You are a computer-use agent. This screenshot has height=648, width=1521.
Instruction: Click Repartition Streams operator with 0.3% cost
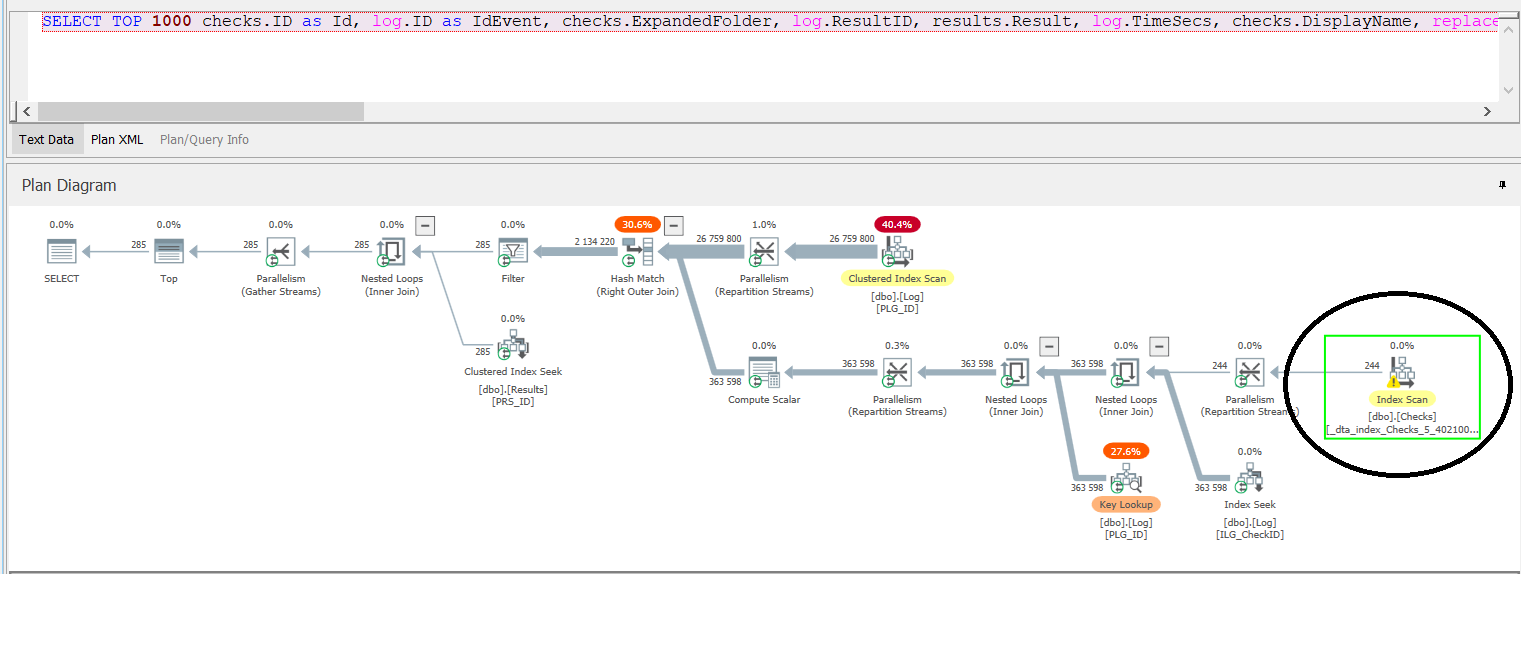897,373
